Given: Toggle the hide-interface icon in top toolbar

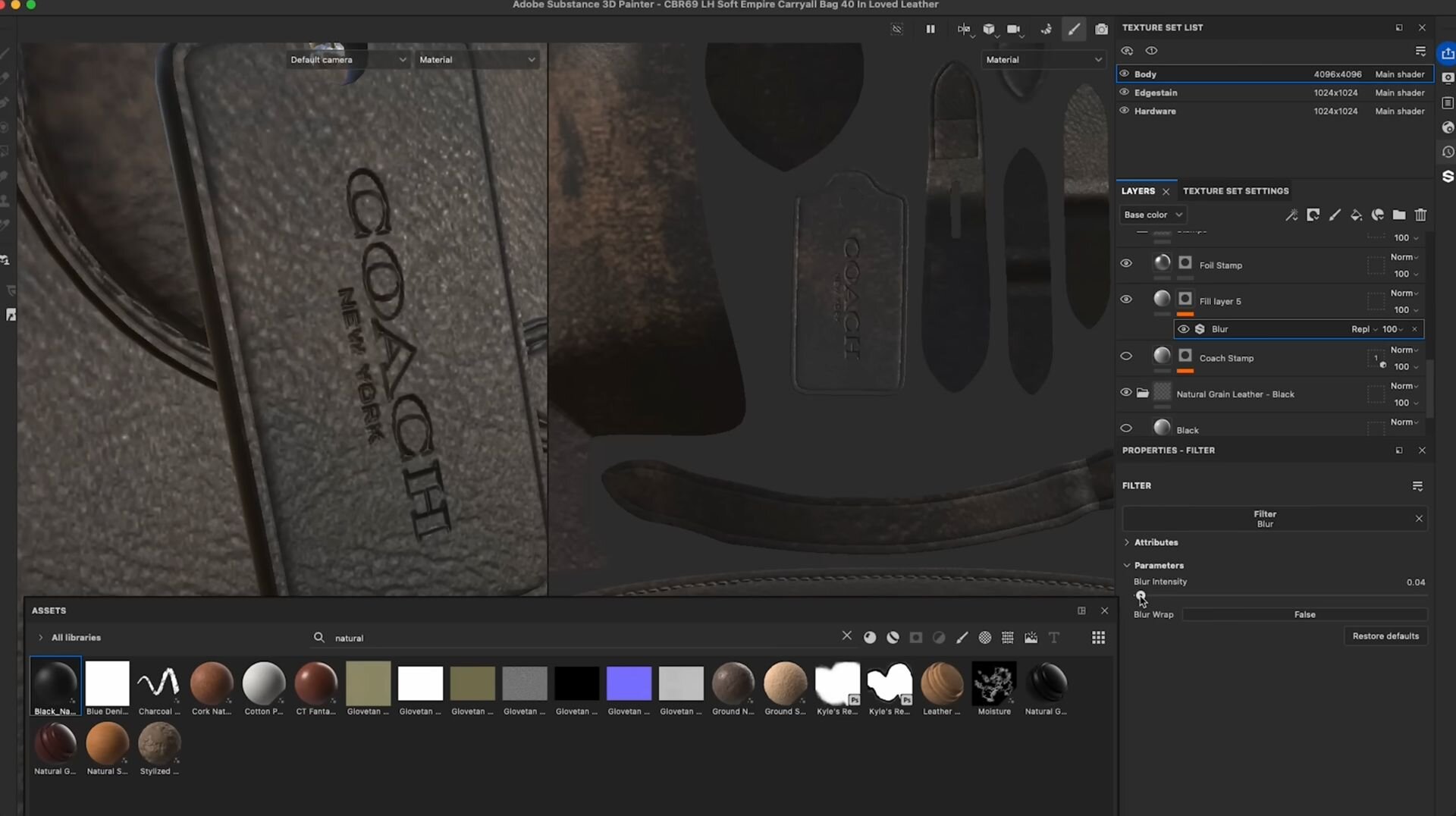Looking at the screenshot, I should (x=897, y=30).
